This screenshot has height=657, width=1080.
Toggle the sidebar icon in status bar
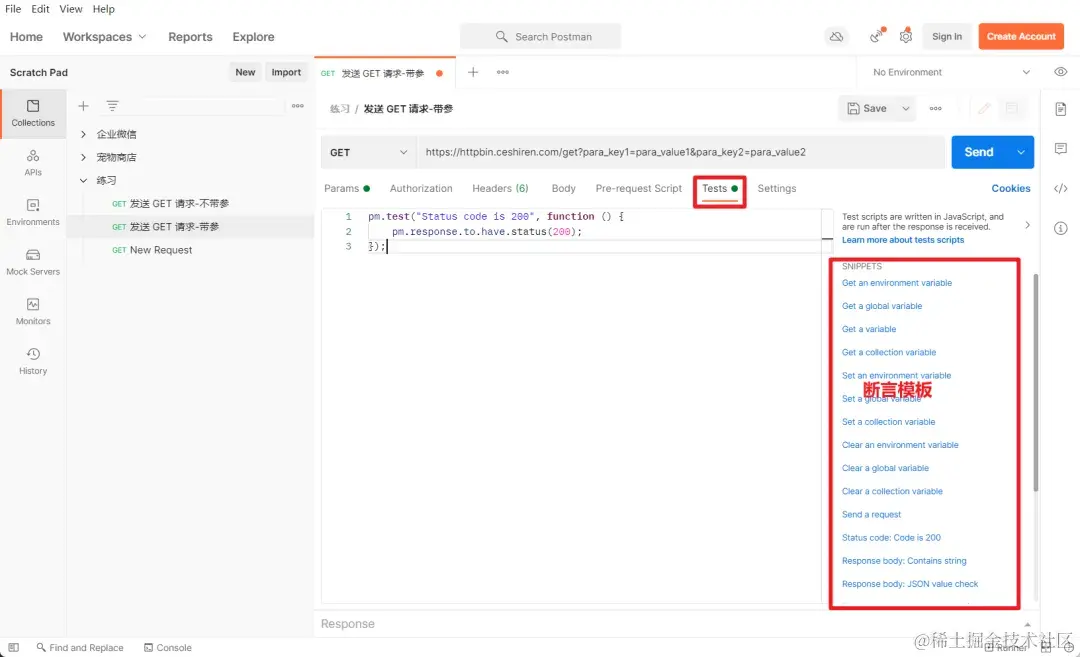pyautogui.click(x=14, y=647)
